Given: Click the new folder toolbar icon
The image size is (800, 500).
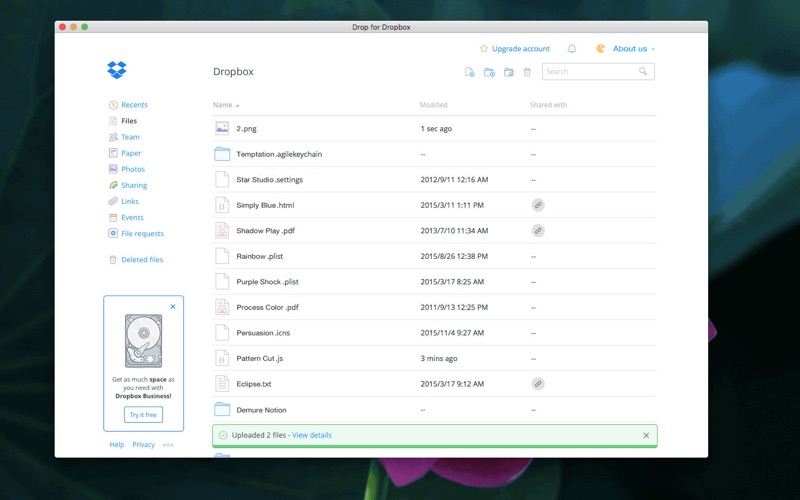Looking at the screenshot, I should click(489, 72).
